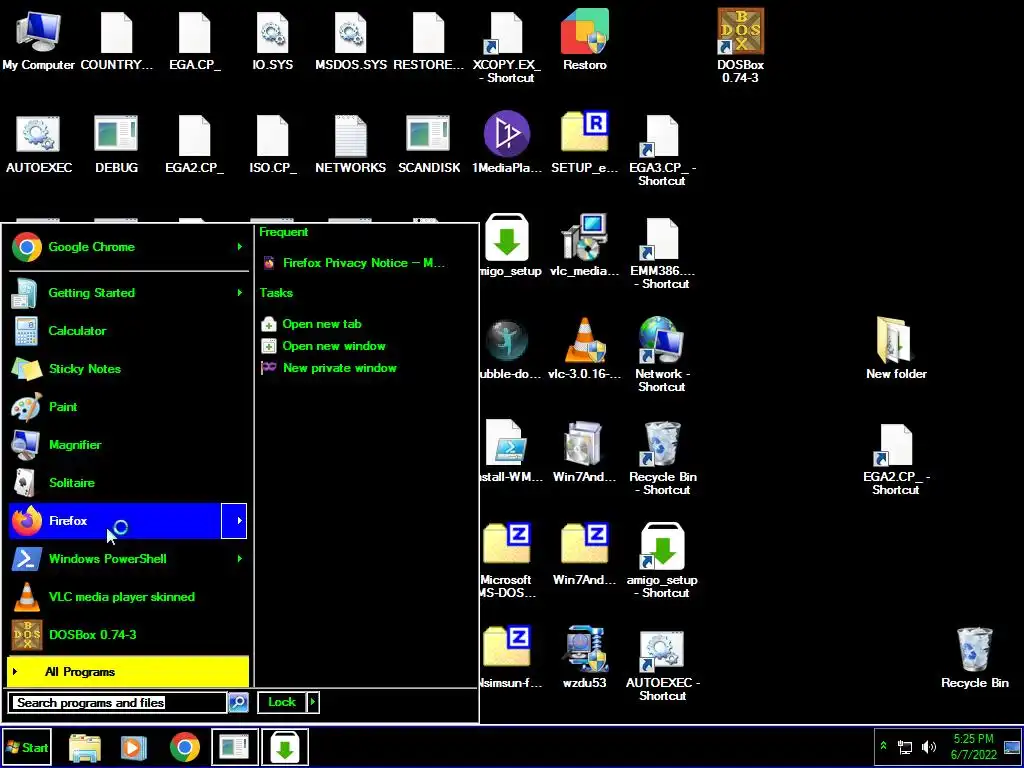Open the AUTOEXEC - Shortcut icon
This screenshot has width=1024, height=768.
coord(662,665)
